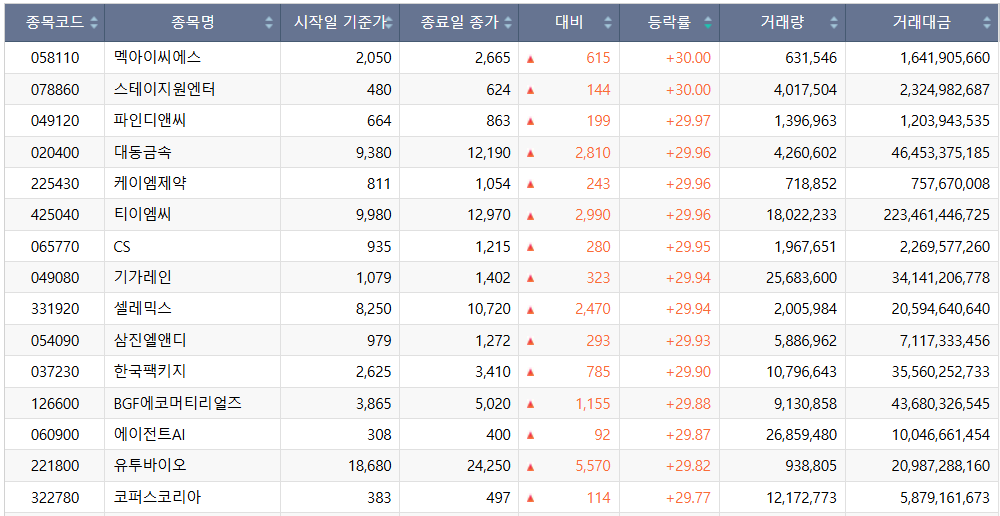Click up-triangle in 기가레인 row
The width and height of the screenshot is (1000, 516).
531,278
